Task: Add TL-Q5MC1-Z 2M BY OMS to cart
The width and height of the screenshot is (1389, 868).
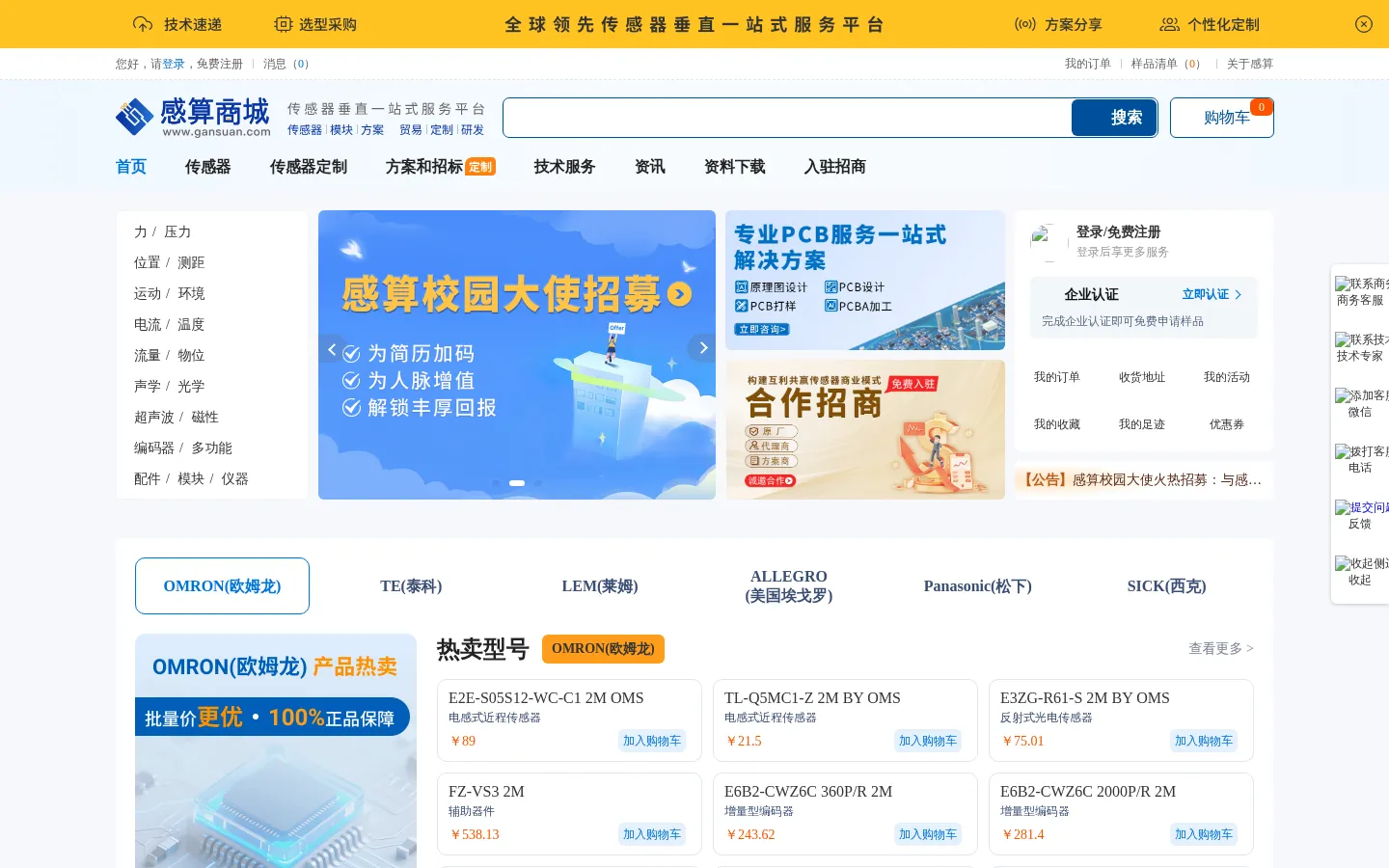Action: click(x=928, y=741)
